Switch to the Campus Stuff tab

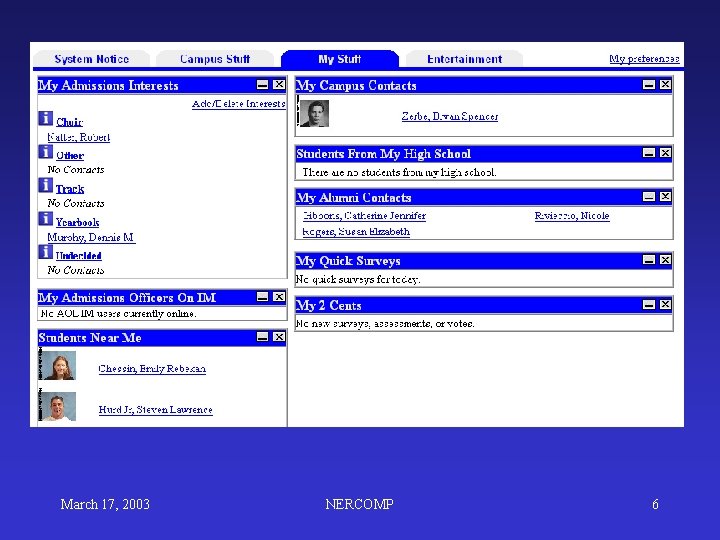[215, 59]
